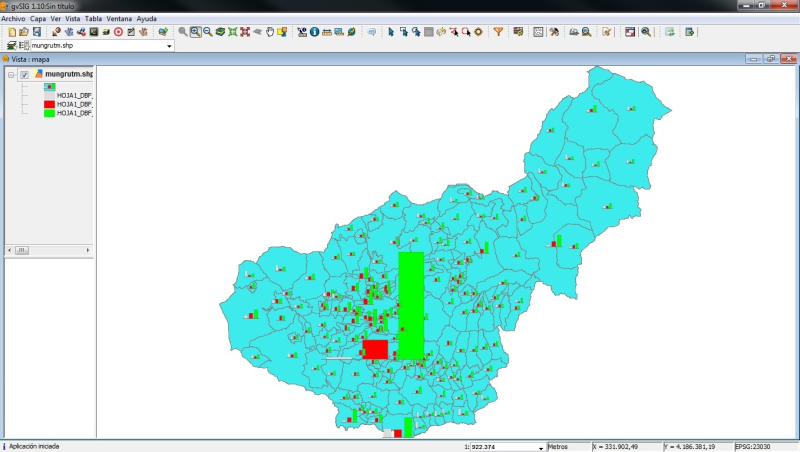Select the Pan hand tool
The image size is (800, 452).
pos(270,32)
